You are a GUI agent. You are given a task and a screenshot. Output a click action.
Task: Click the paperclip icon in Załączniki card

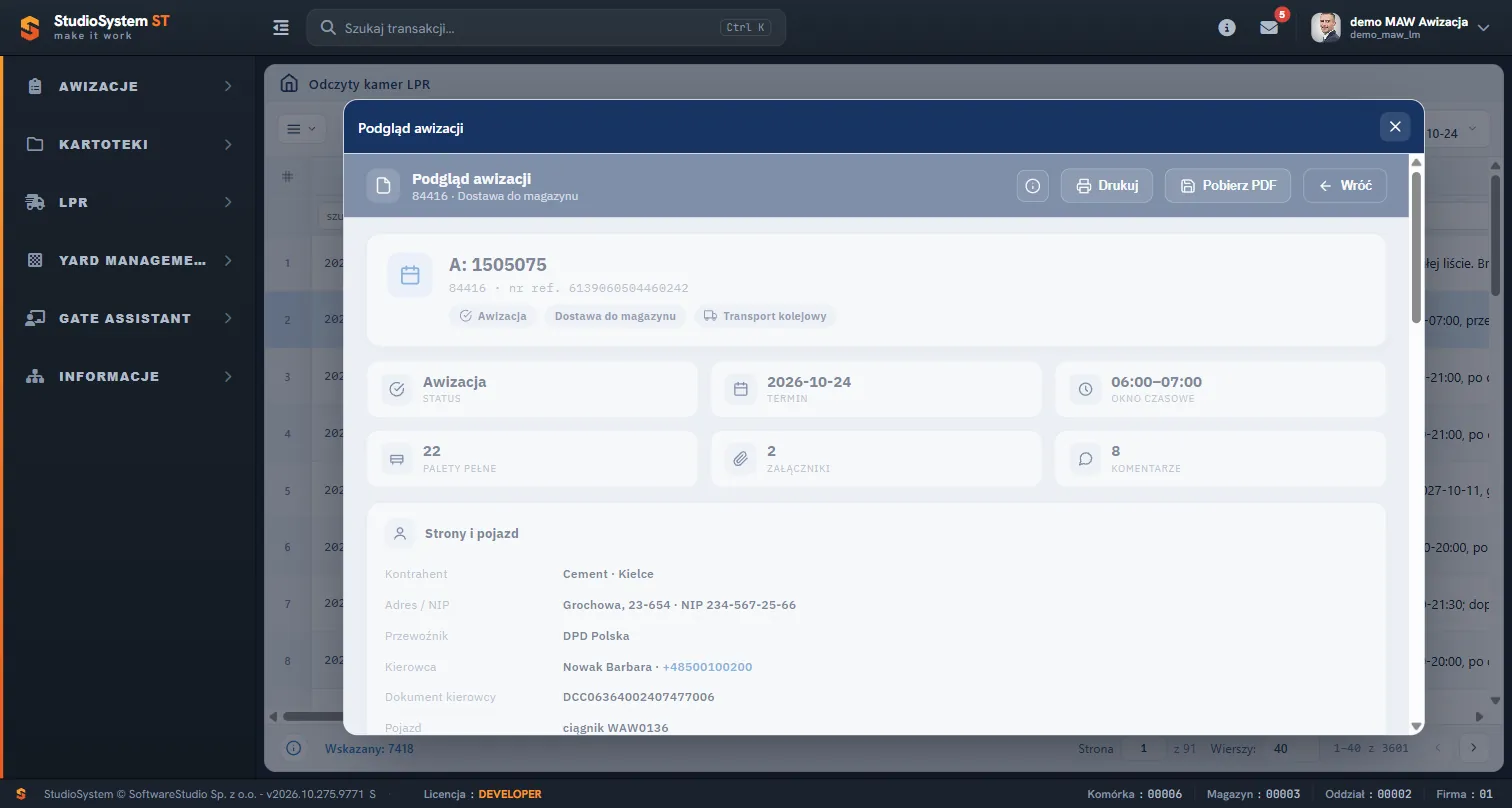[x=741, y=459]
